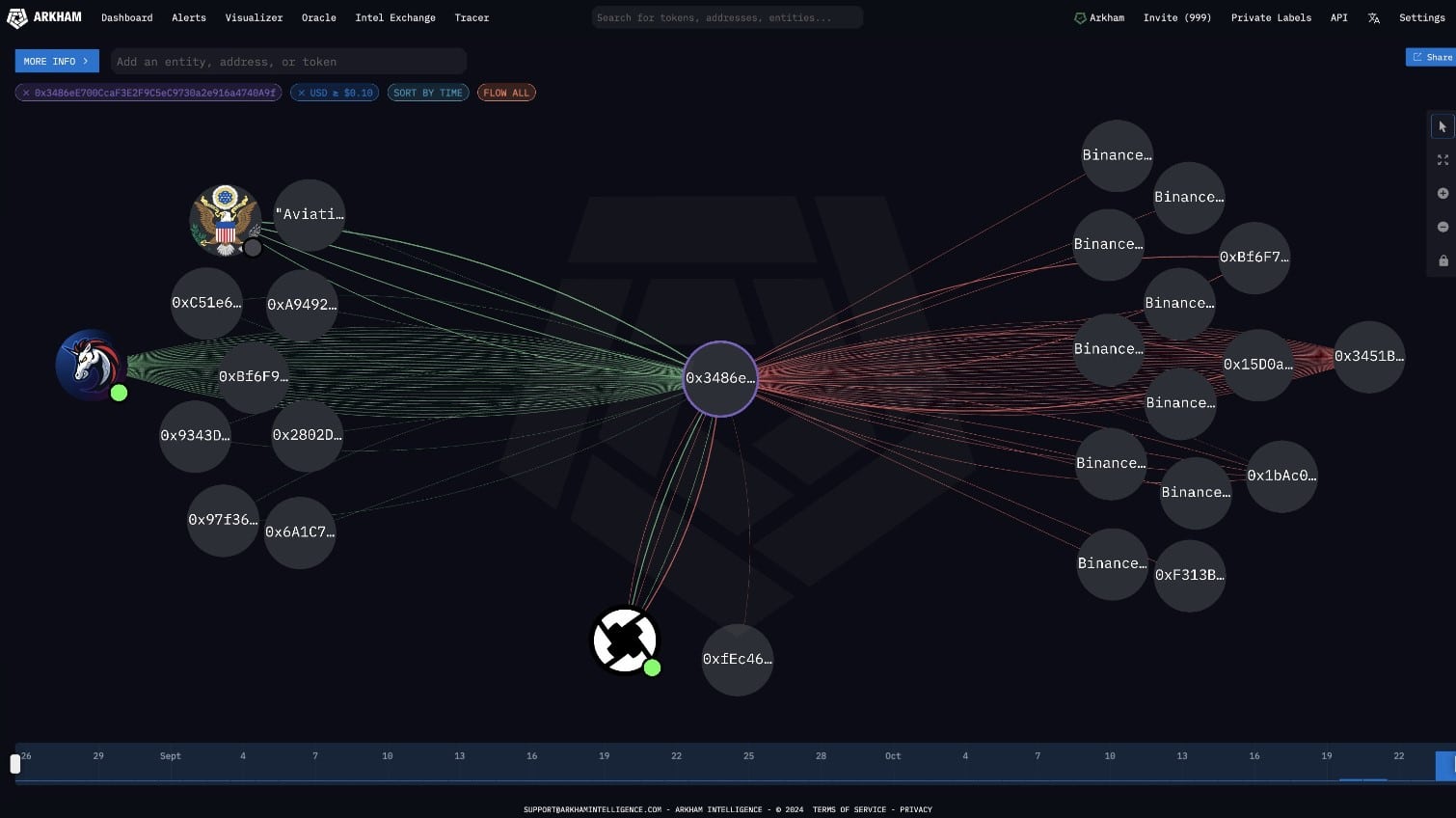Click the Arkham logo in the header
The image size is (1456, 818).
44,17
